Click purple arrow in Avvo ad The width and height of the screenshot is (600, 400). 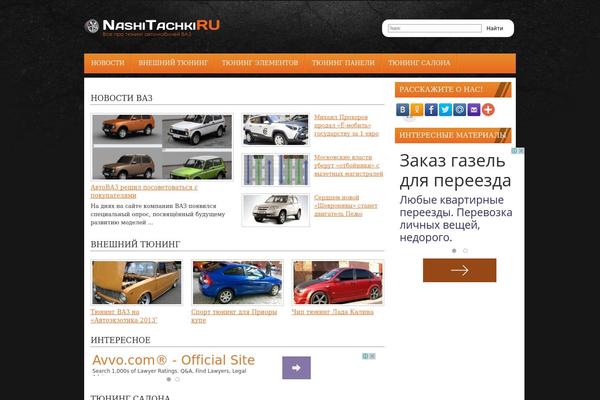tap(296, 367)
